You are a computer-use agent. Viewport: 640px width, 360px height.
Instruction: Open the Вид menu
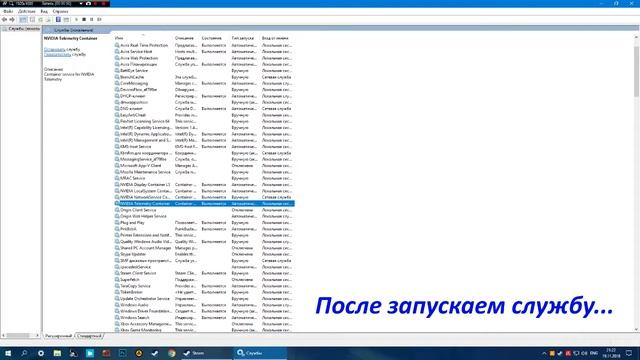[x=44, y=11]
